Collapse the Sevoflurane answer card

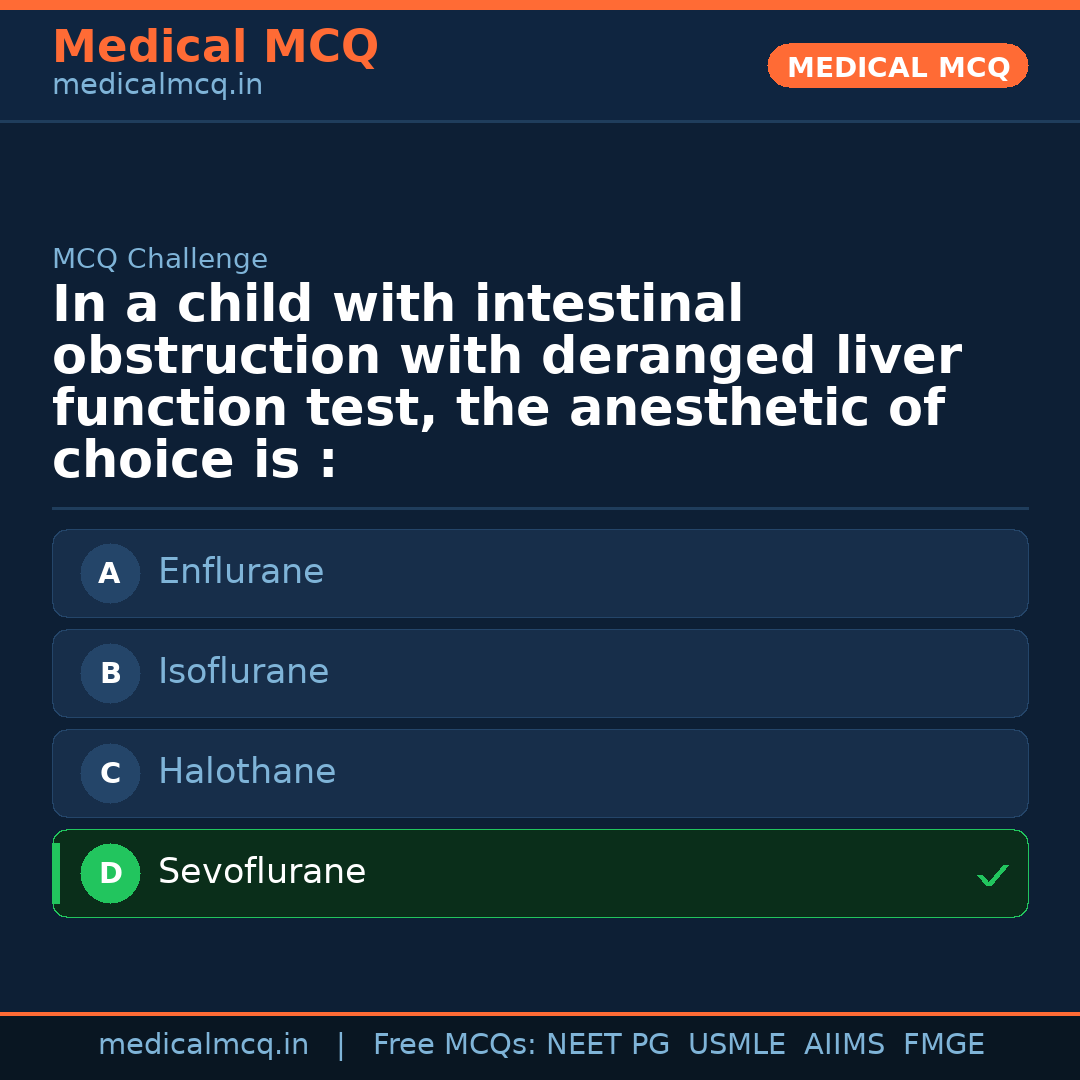click(540, 873)
